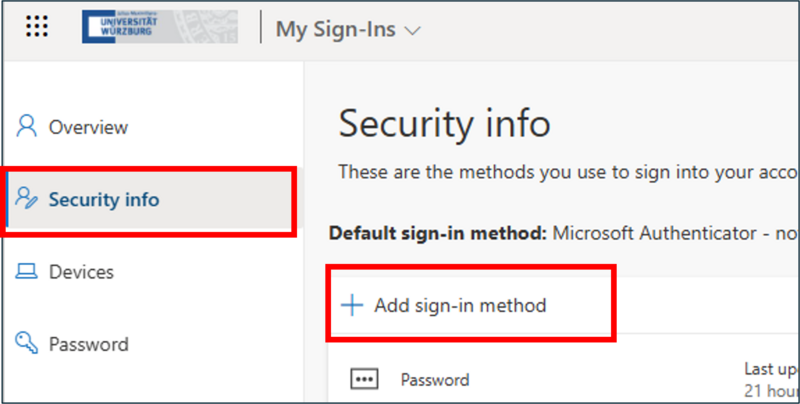Click the My Sign-Ins title text
This screenshot has width=800, height=404.
(x=334, y=30)
